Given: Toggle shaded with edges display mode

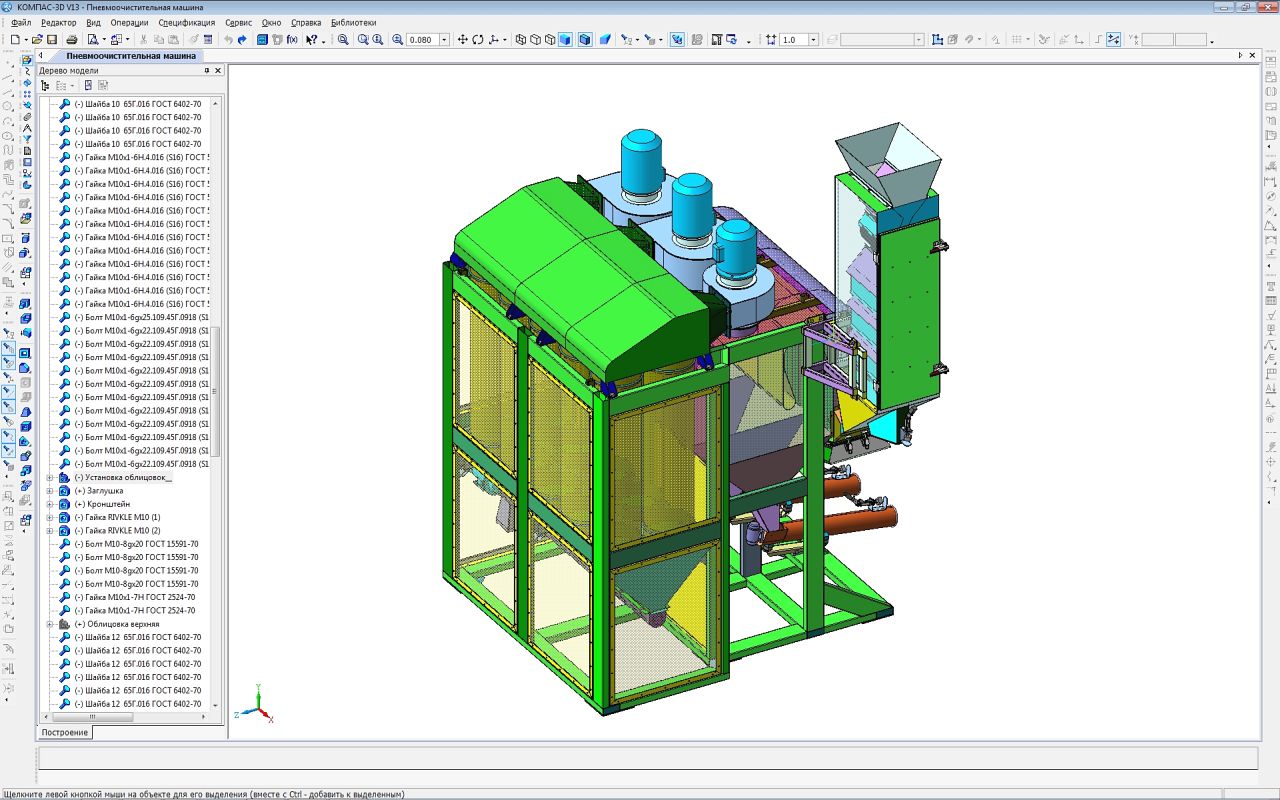Looking at the screenshot, I should tap(585, 40).
